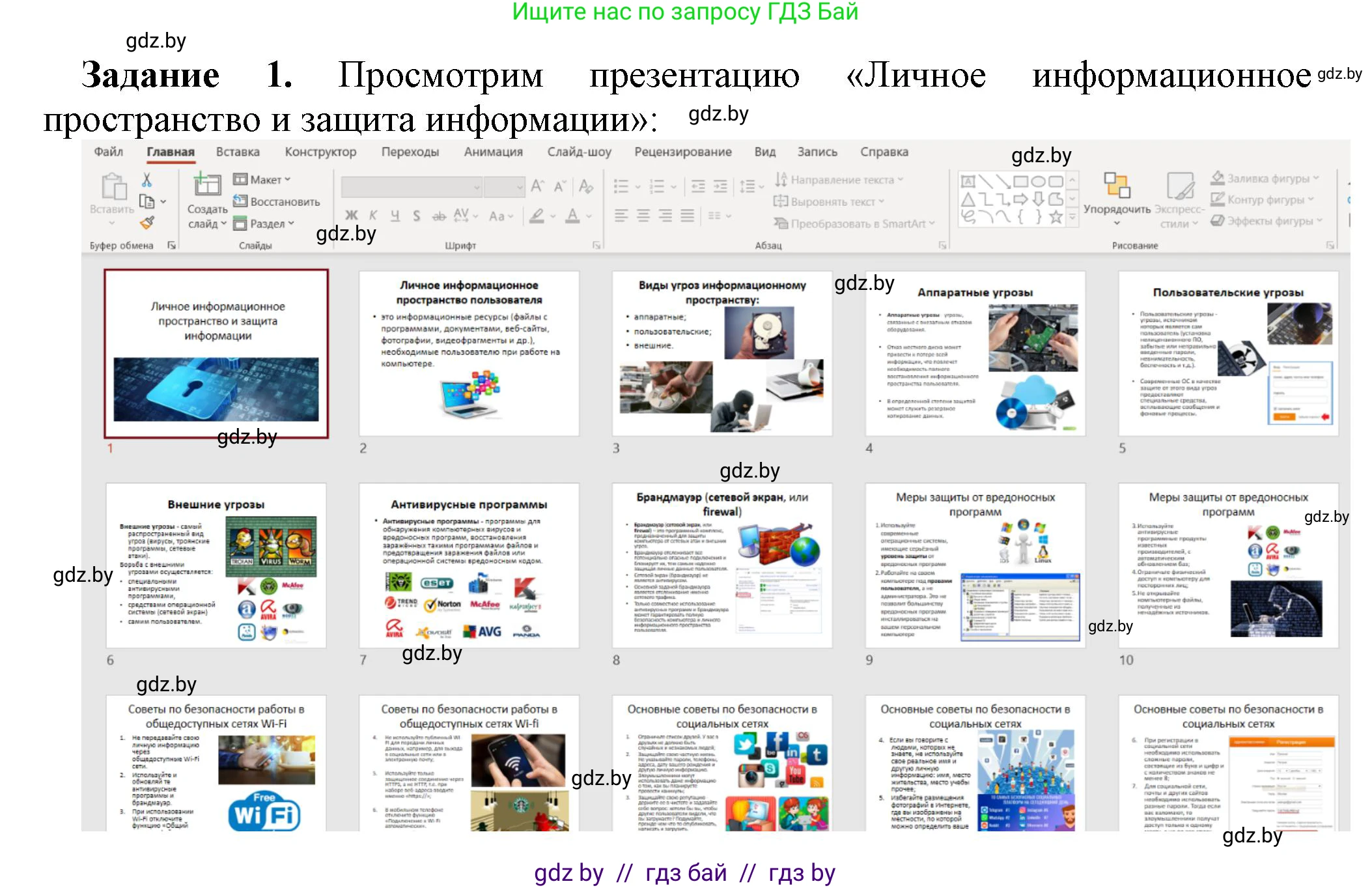Click the Copy icon in clipboard group
Image resolution: width=1372 pixels, height=888 pixels.
pyautogui.click(x=147, y=201)
